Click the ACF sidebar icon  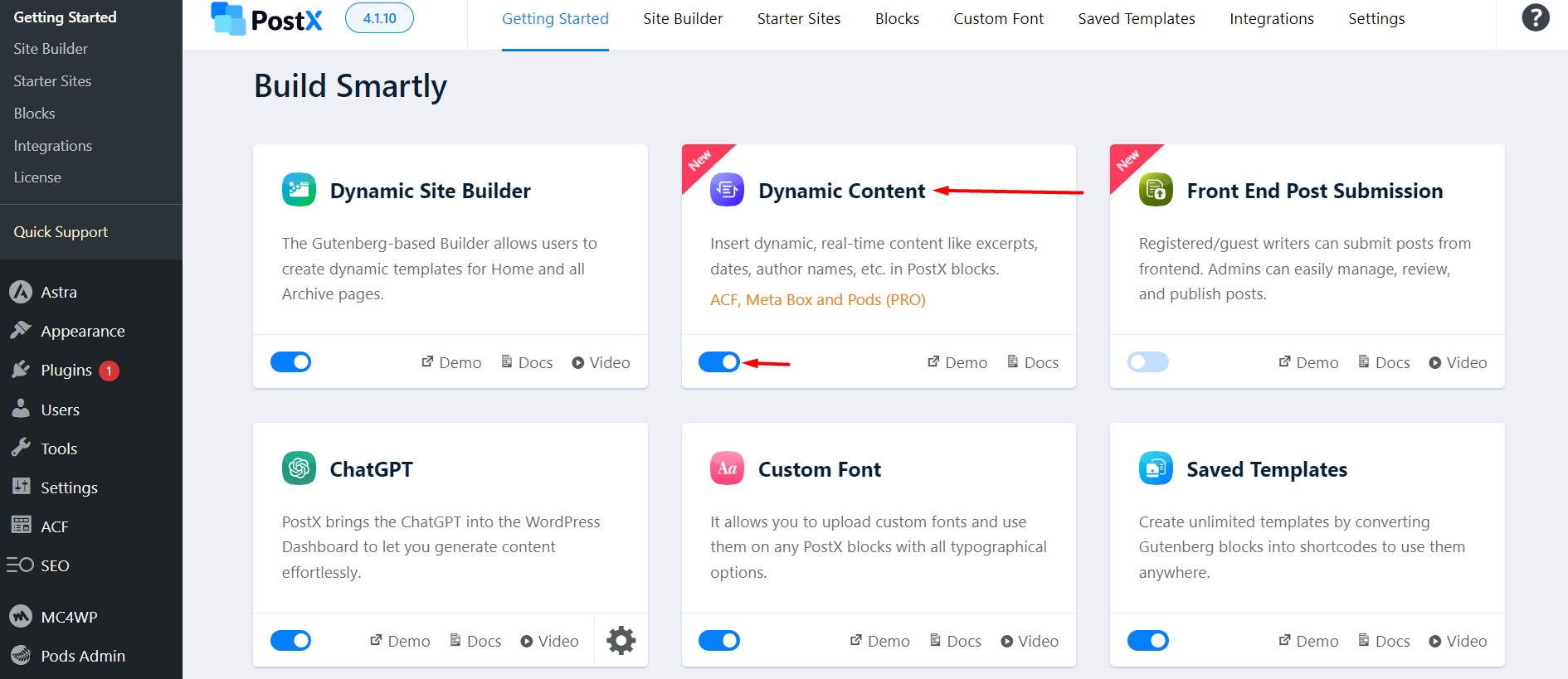pyautogui.click(x=21, y=526)
